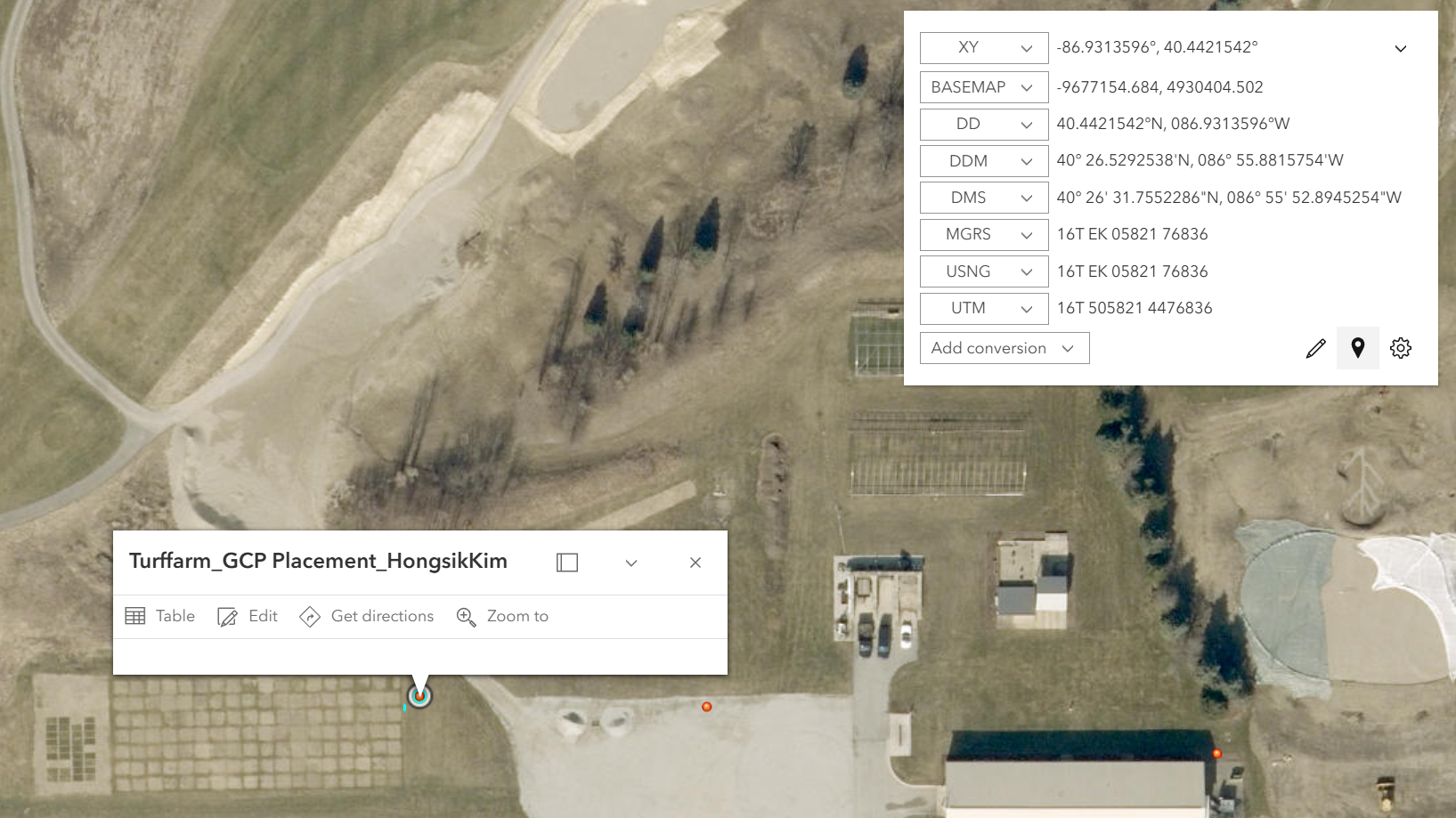Viewport: 1456px width, 818px height.
Task: Click Zoom to in the popup
Action: pyautogui.click(x=502, y=616)
